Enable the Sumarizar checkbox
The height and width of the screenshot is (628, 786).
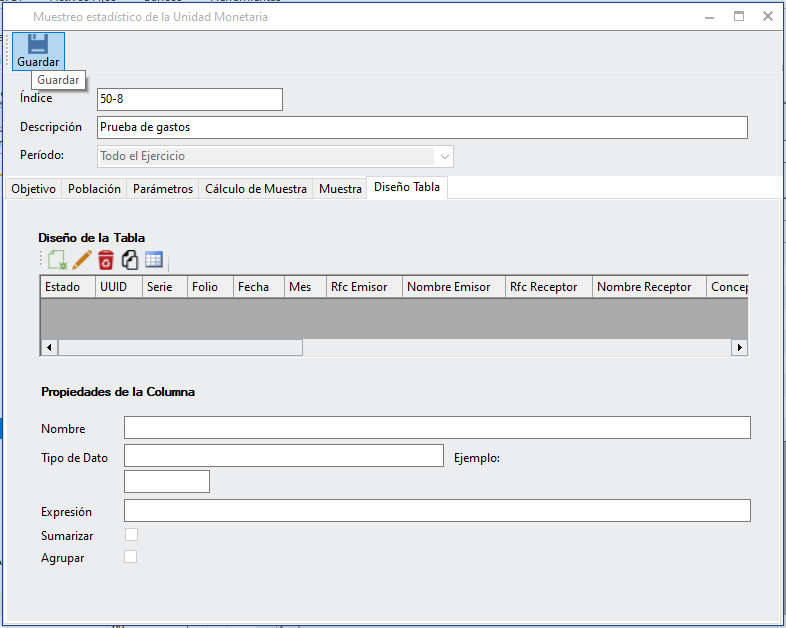[x=131, y=535]
